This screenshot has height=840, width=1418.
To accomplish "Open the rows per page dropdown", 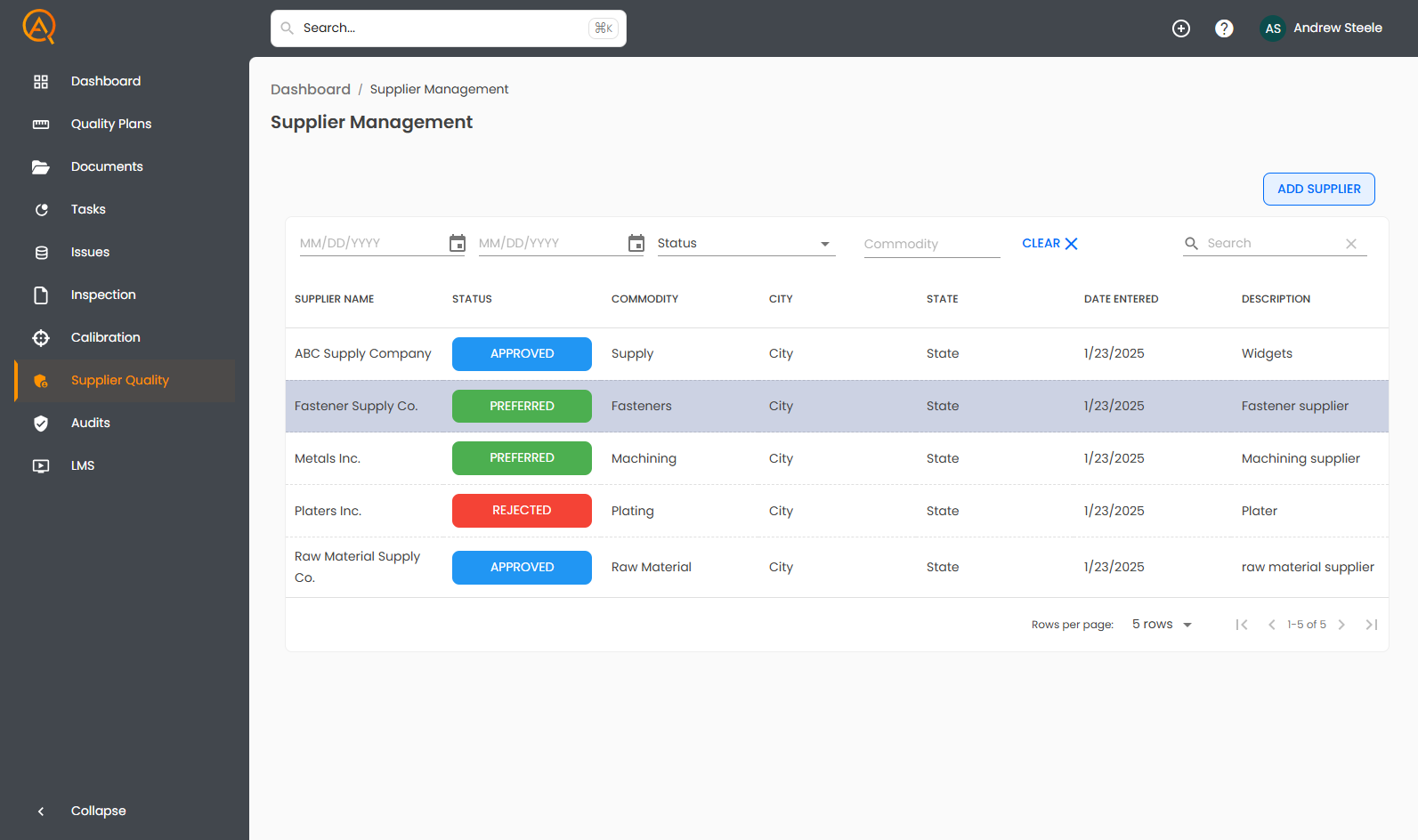I will coord(1162,625).
